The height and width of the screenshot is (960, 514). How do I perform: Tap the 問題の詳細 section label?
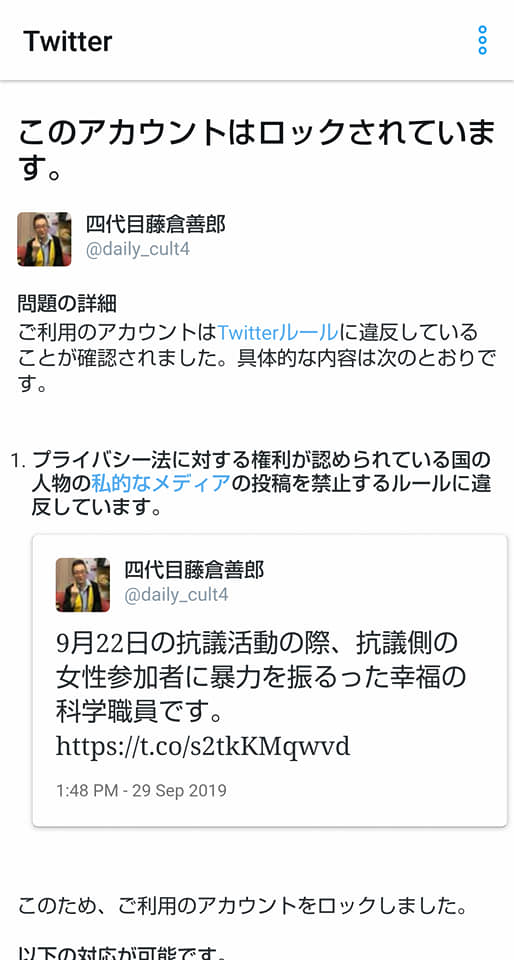pos(67,303)
